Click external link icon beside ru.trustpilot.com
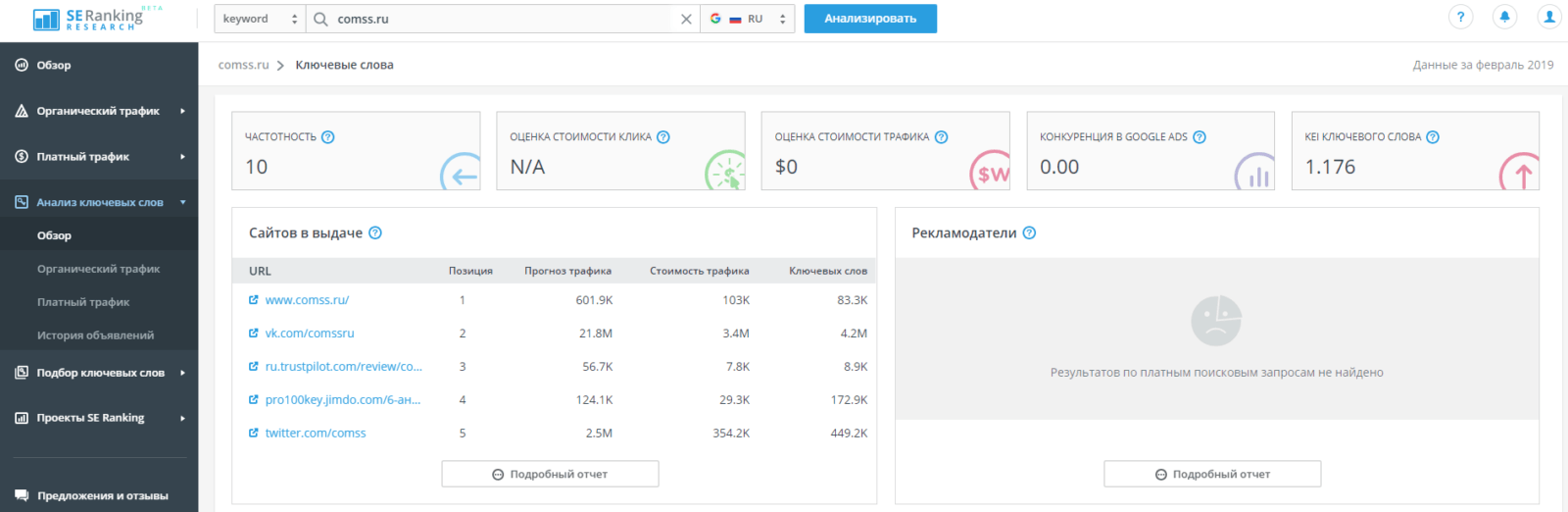1568x512 pixels. [254, 367]
